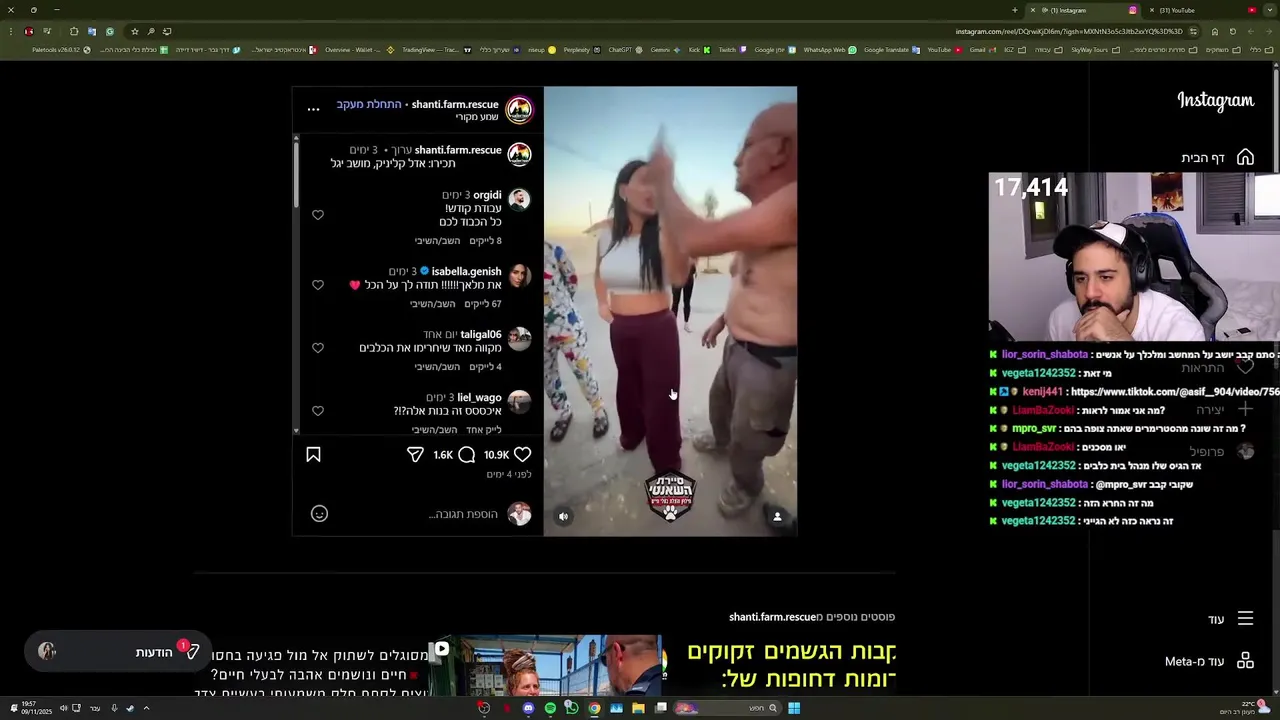
Task: Open comments via the speech bubble icon
Action: 466,454
